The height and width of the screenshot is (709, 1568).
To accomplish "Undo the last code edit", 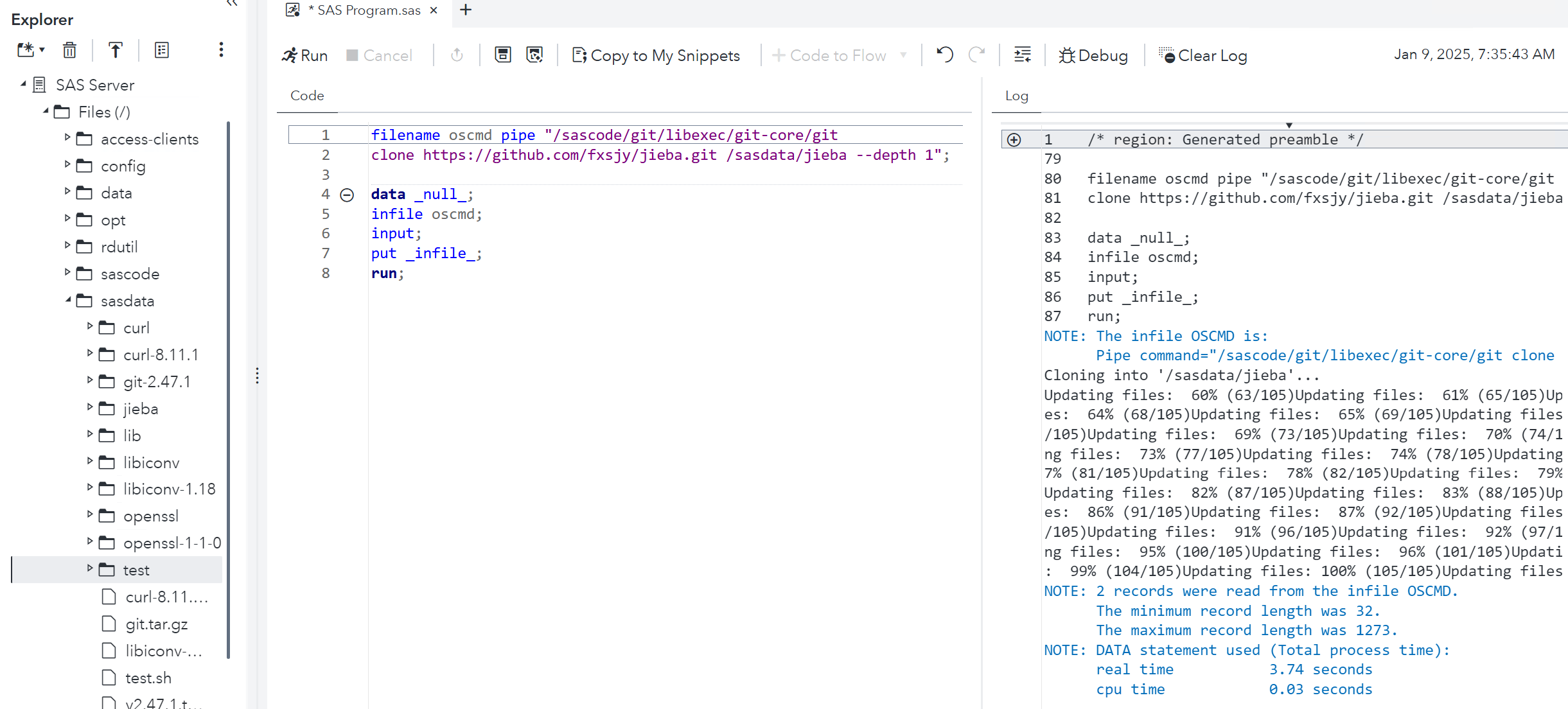I will click(944, 55).
